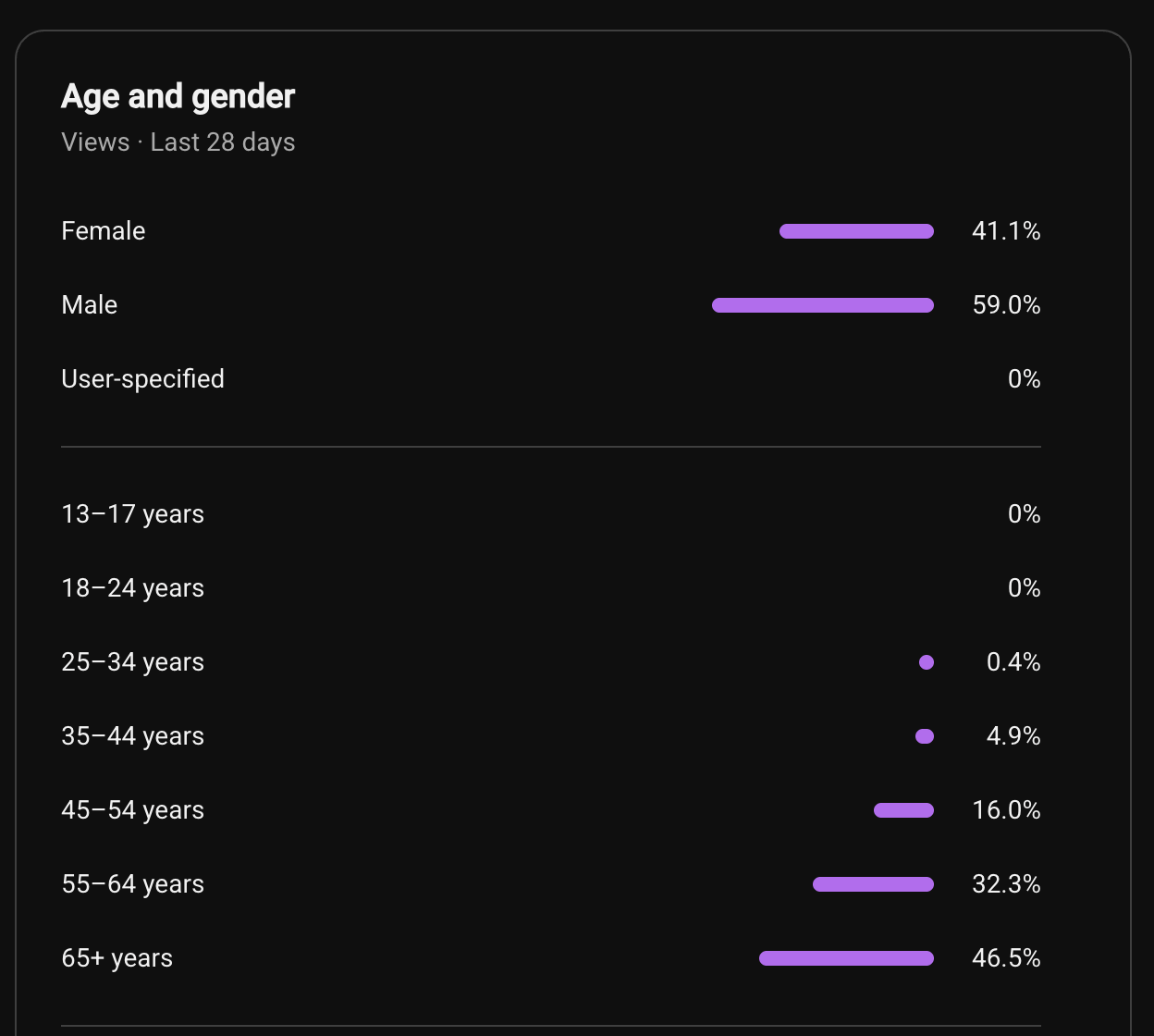This screenshot has width=1154, height=1036.
Task: Click the 45–54 years purple bar
Action: tap(903, 810)
